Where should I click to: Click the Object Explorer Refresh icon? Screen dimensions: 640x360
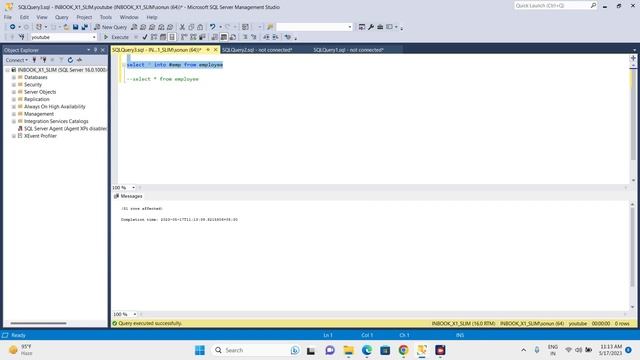[x=70, y=60]
